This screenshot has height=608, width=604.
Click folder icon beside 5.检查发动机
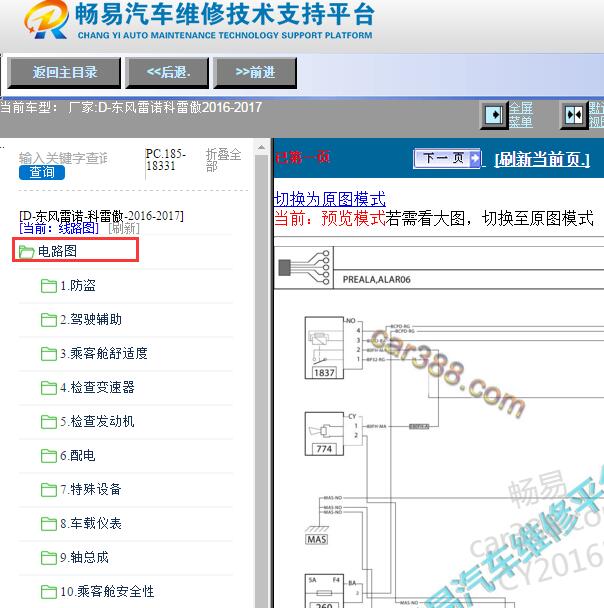coord(49,422)
